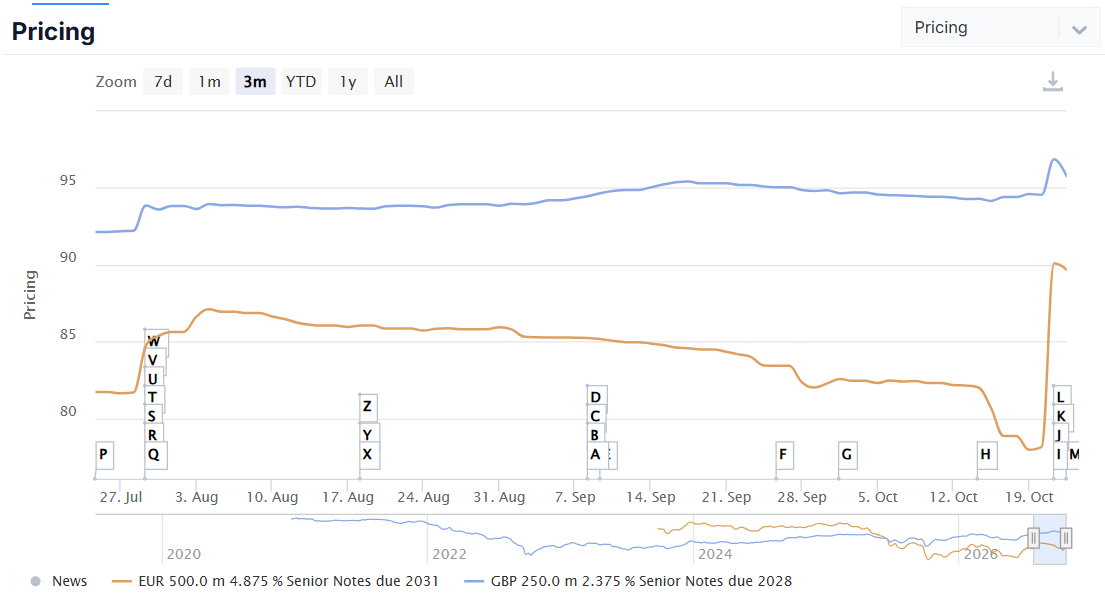Open news marker Z
Viewport: 1105px width, 600px height.
[367, 407]
